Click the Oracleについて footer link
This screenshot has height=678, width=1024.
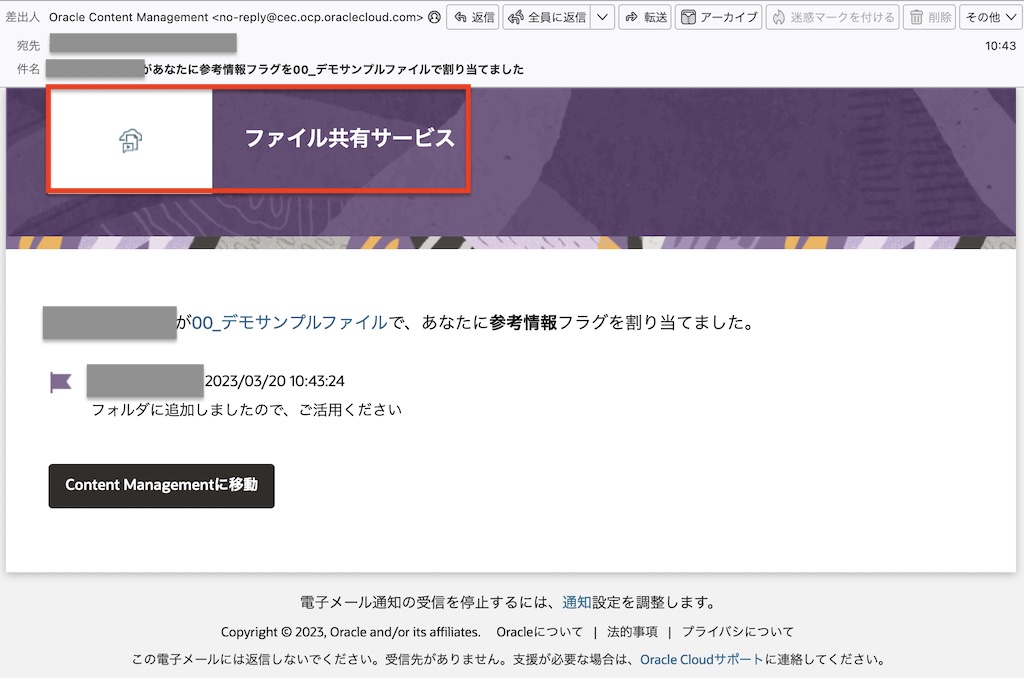tap(539, 632)
